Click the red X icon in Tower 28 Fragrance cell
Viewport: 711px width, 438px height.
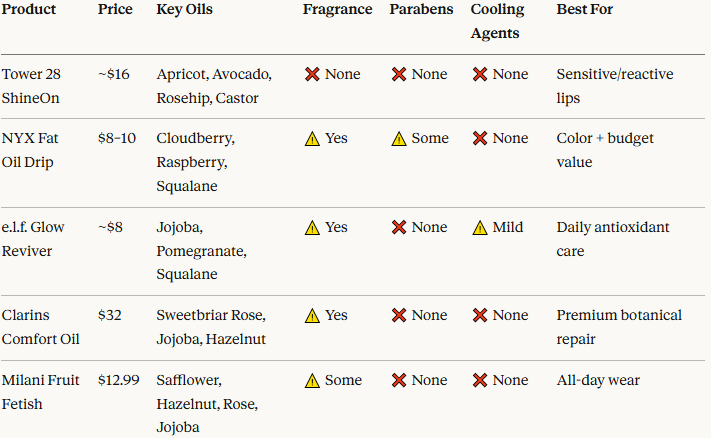pyautogui.click(x=312, y=74)
